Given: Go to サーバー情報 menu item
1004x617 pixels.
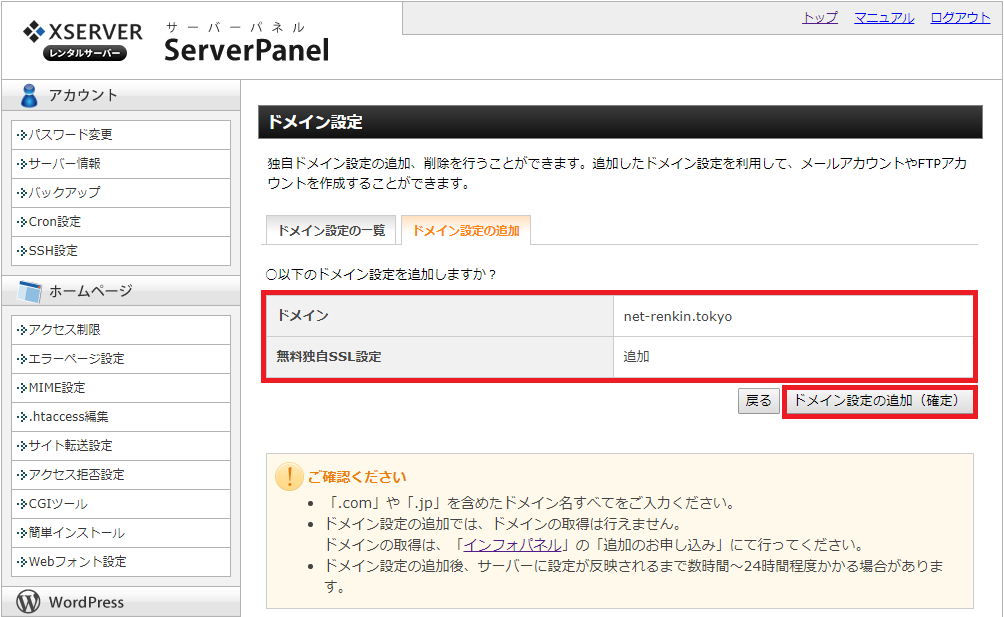Looking at the screenshot, I should click(64, 164).
